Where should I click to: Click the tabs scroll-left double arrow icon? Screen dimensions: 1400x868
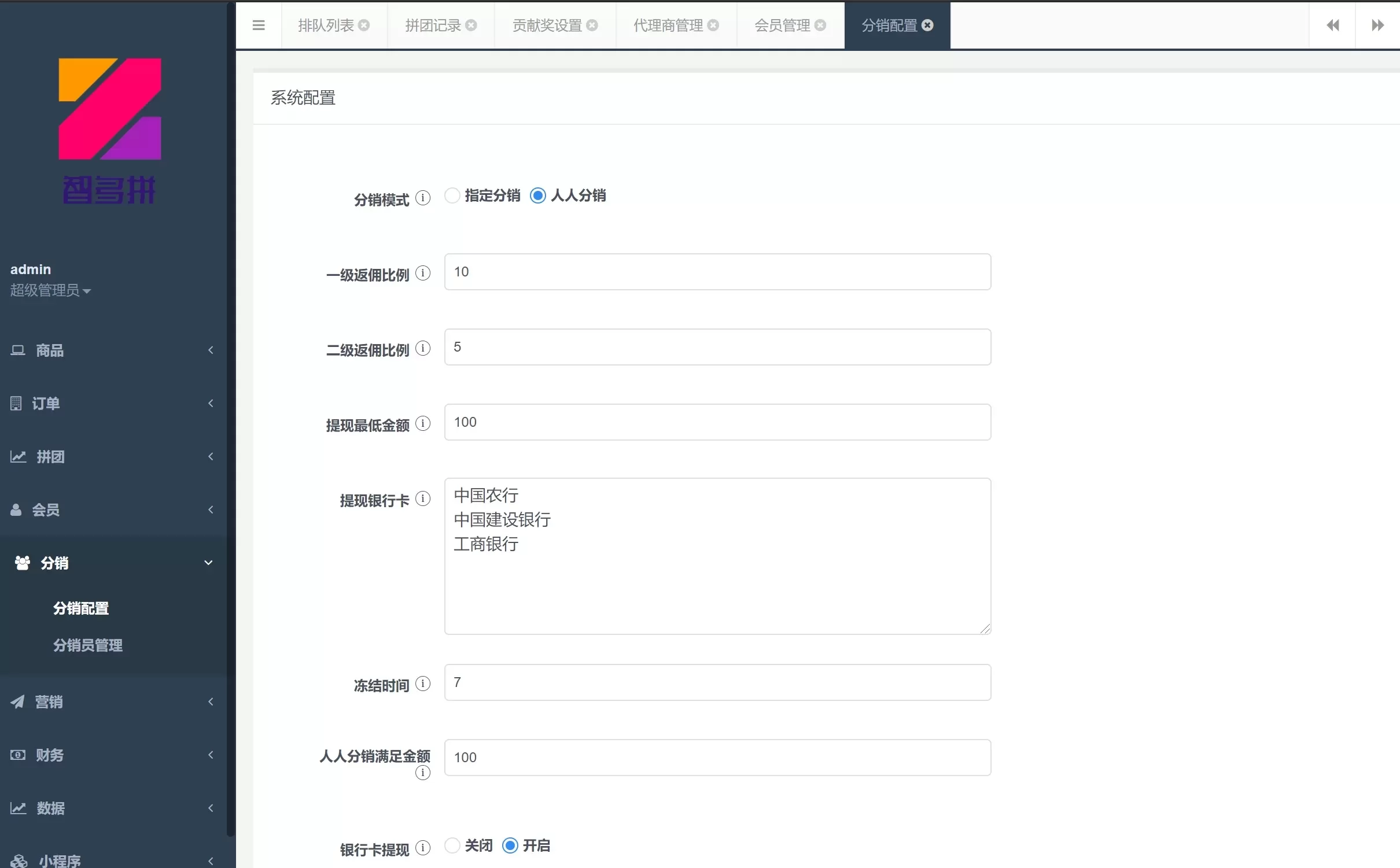(x=1332, y=25)
